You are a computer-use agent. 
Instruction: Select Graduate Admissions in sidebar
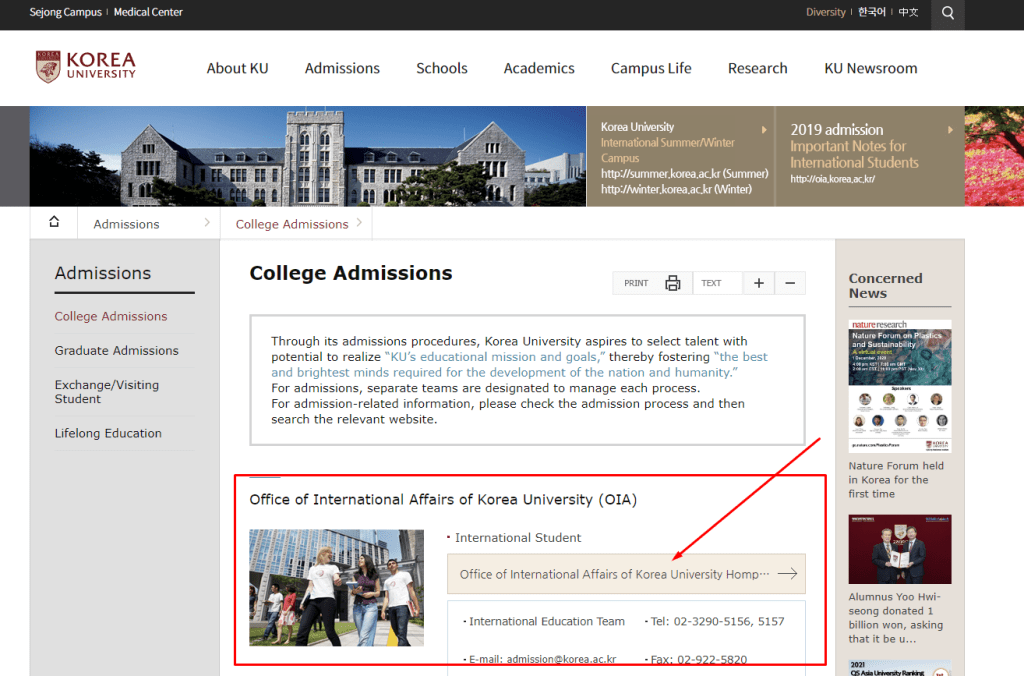tap(117, 351)
